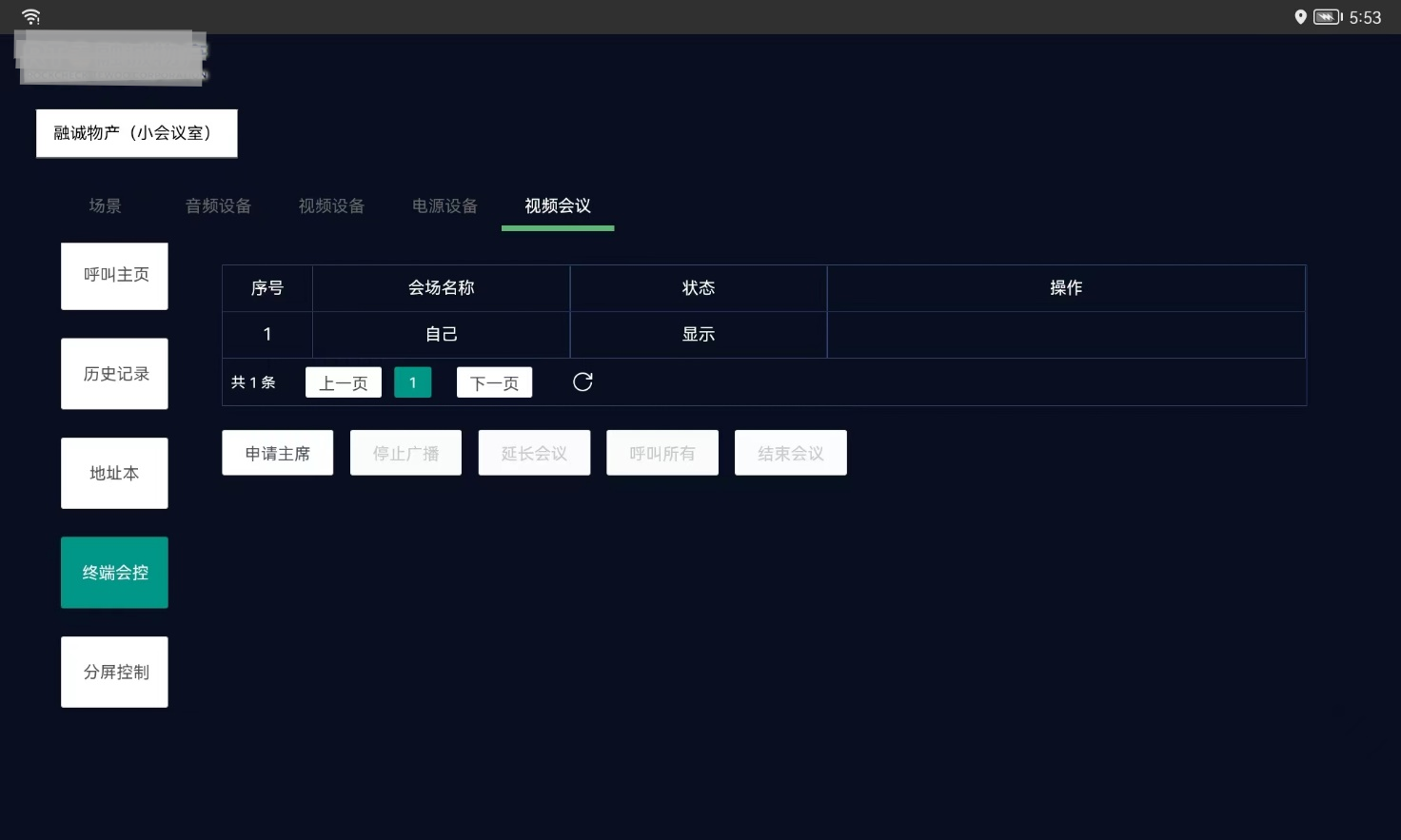Open 分屏控制 split screen control
Image resolution: width=1401 pixels, height=840 pixels.
[115, 672]
